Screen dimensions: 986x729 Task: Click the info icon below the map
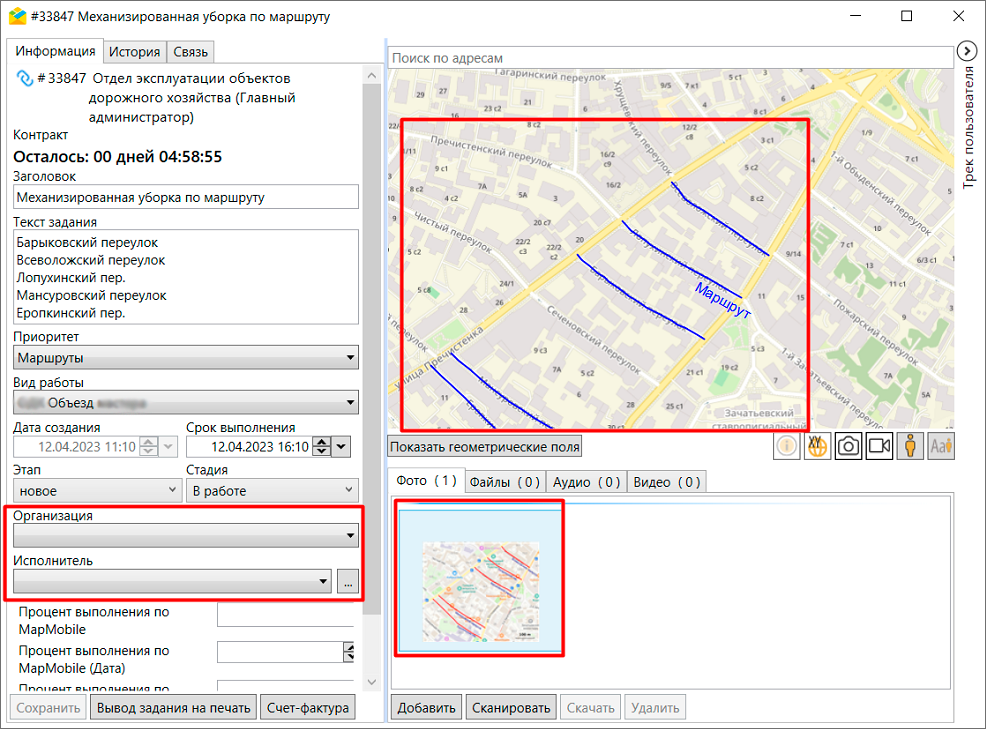coord(787,447)
